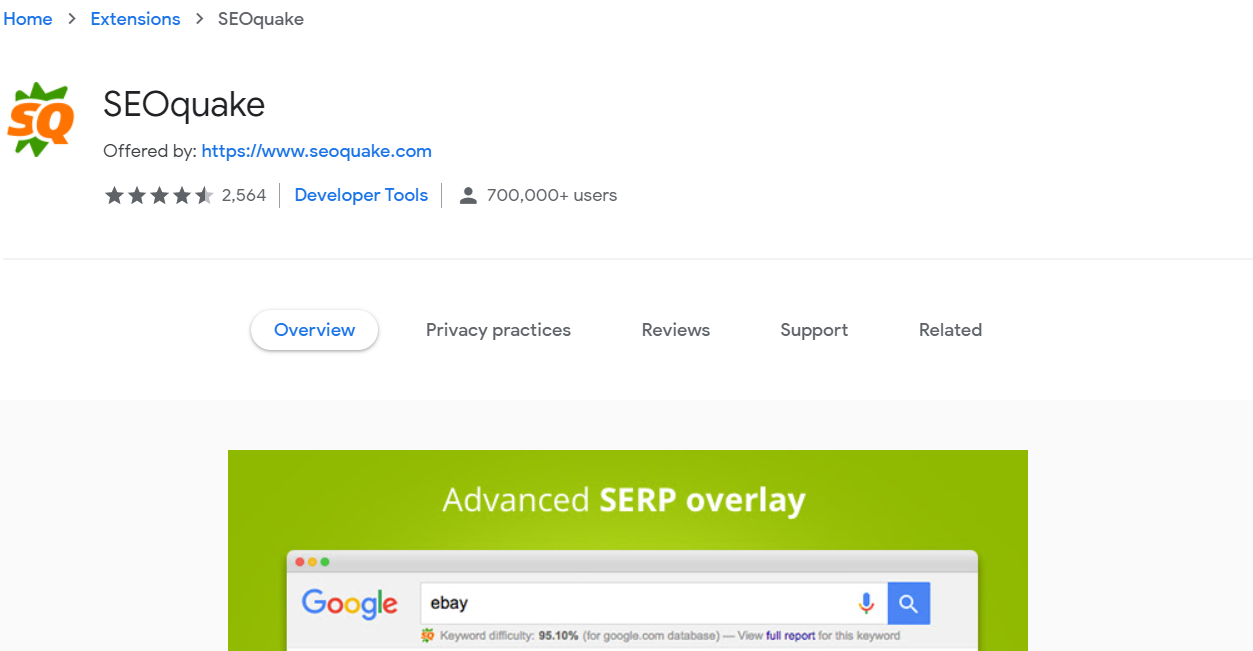The image size is (1253, 651).
Task: Click the Keyword difficulty 95.10% text
Action: point(508,636)
